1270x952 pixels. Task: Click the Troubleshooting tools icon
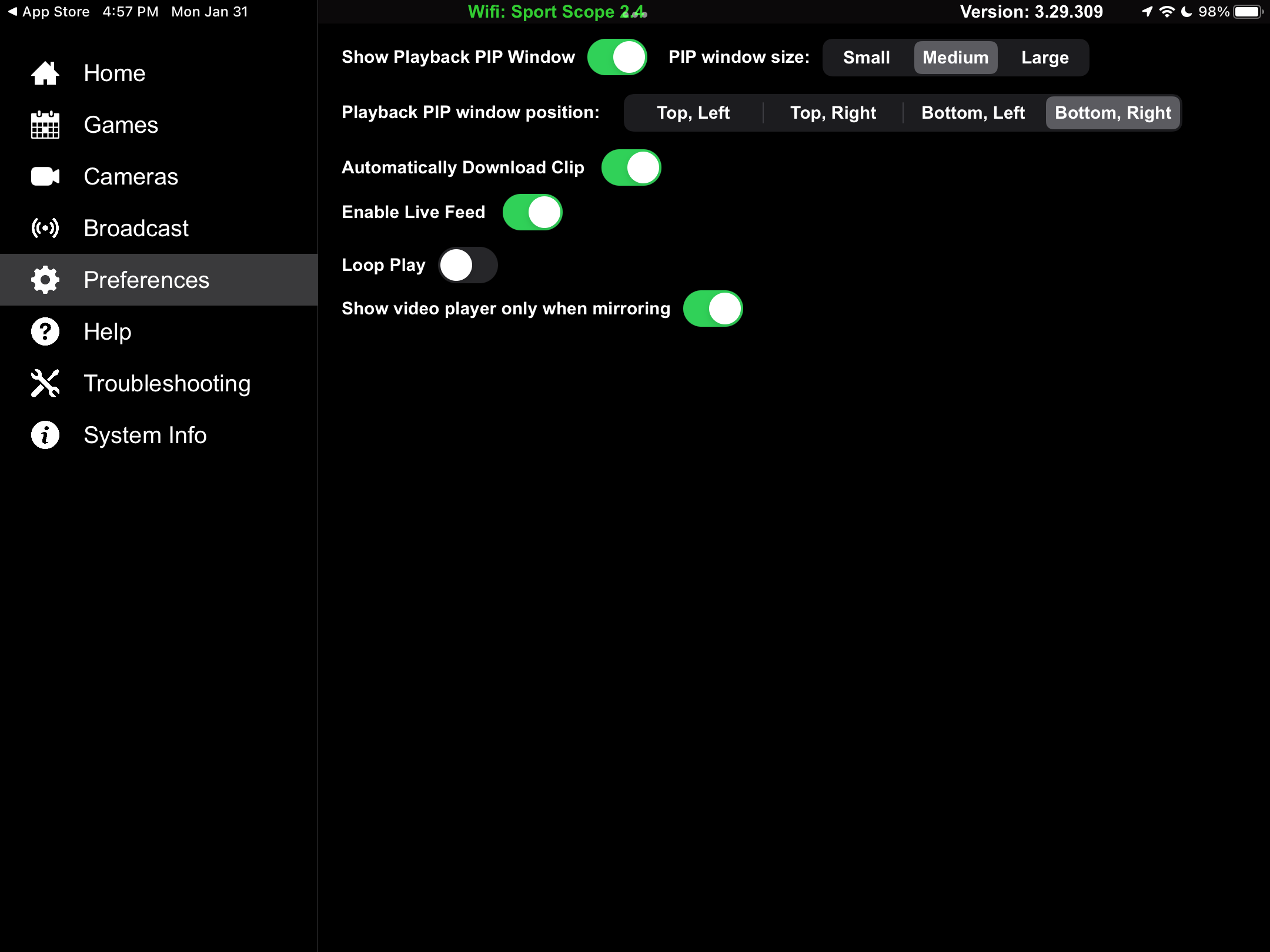click(x=45, y=383)
